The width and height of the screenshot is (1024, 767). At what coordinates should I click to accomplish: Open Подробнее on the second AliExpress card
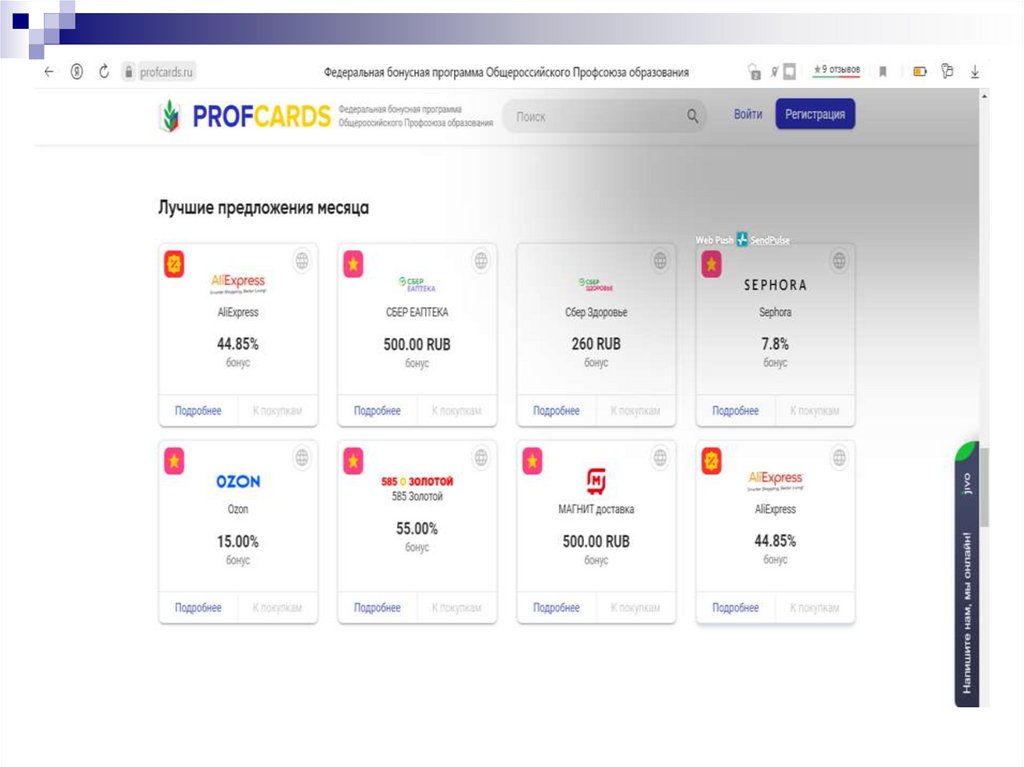point(735,608)
